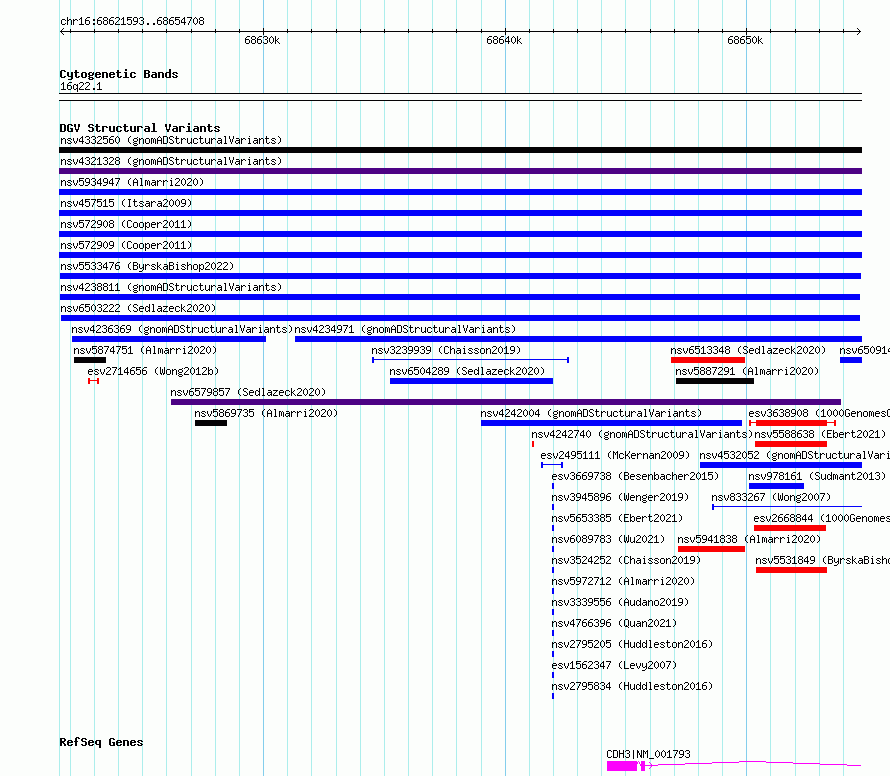Open nsv4766396 (Quan2021) variant
This screenshot has width=890, height=776.
point(614,623)
